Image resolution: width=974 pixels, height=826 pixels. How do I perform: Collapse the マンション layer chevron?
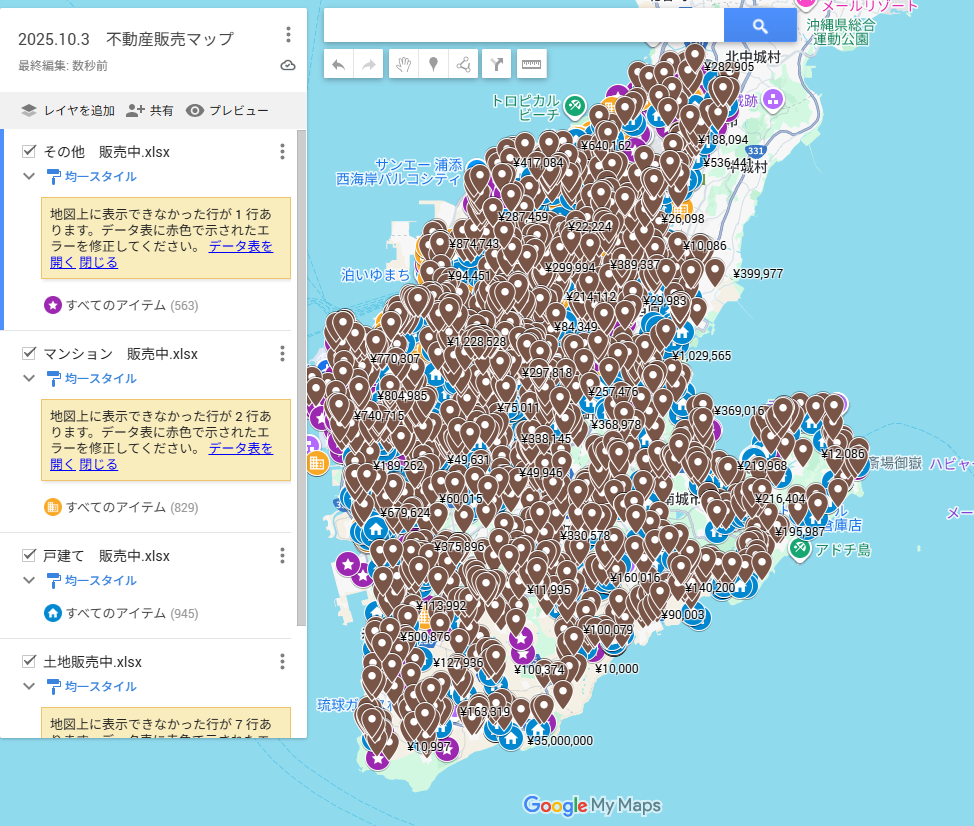(x=29, y=379)
